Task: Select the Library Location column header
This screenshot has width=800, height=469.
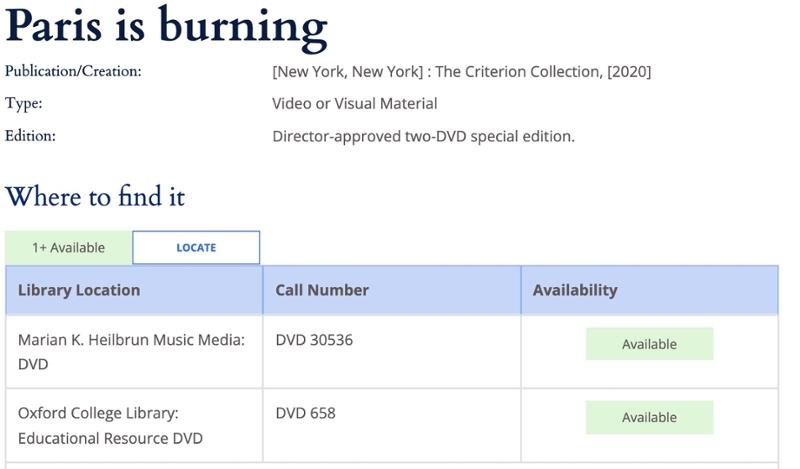Action: click(x=134, y=290)
